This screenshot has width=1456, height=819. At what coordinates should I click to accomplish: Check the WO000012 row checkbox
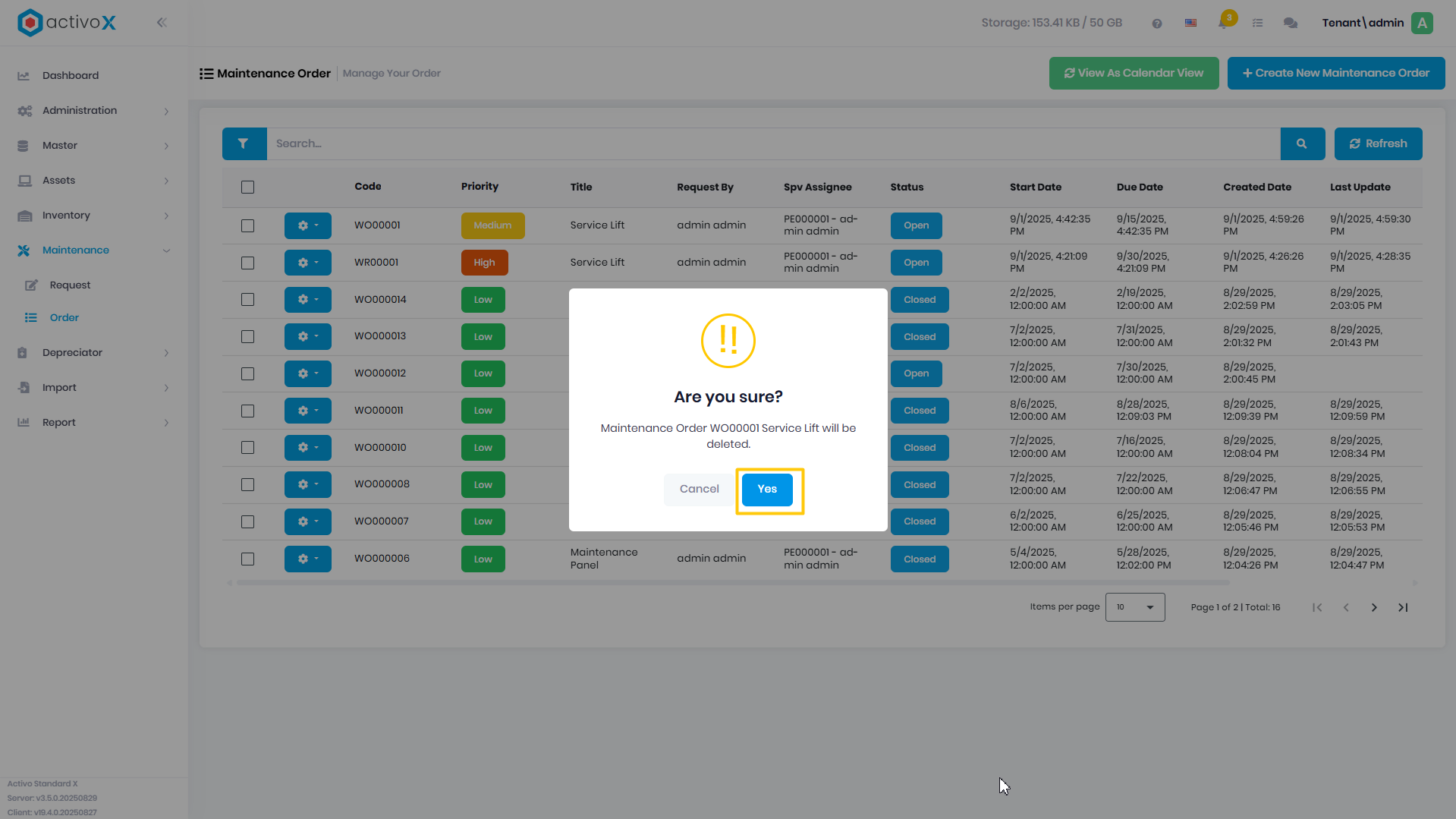tap(247, 374)
